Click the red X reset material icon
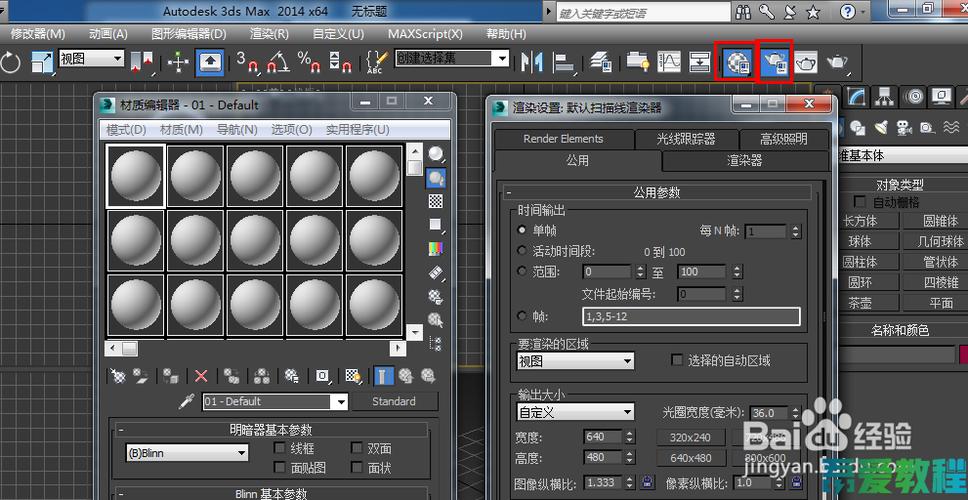The width and height of the screenshot is (968, 500). [201, 376]
